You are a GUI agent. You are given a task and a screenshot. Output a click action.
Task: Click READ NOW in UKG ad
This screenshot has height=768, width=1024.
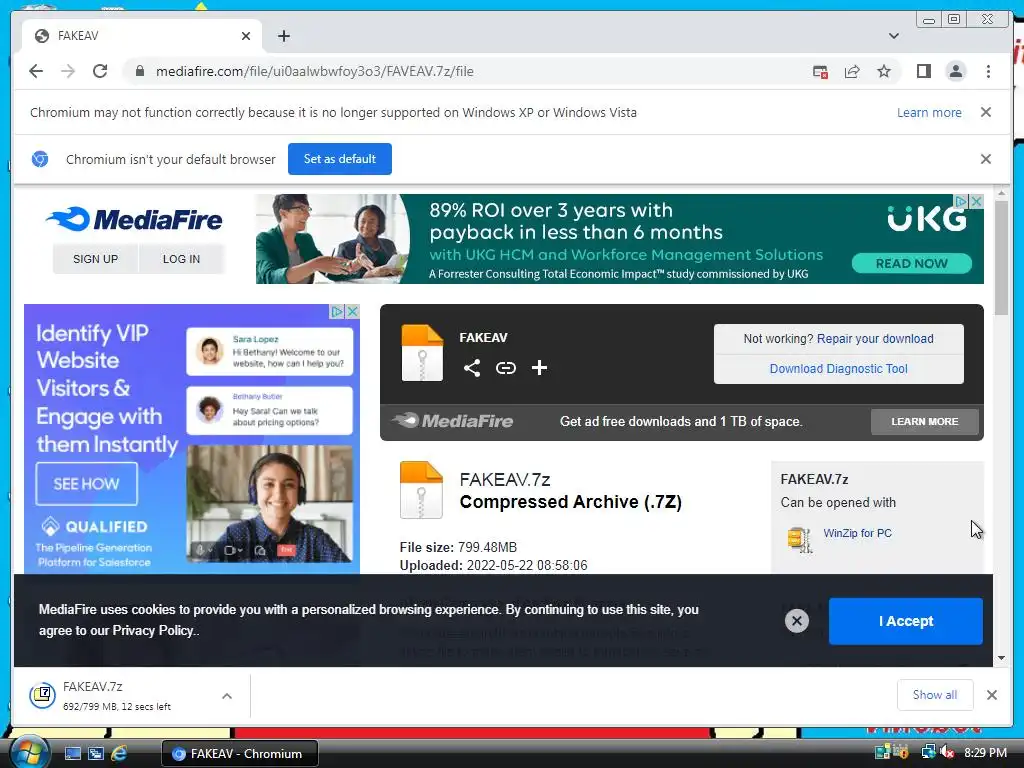click(x=911, y=263)
